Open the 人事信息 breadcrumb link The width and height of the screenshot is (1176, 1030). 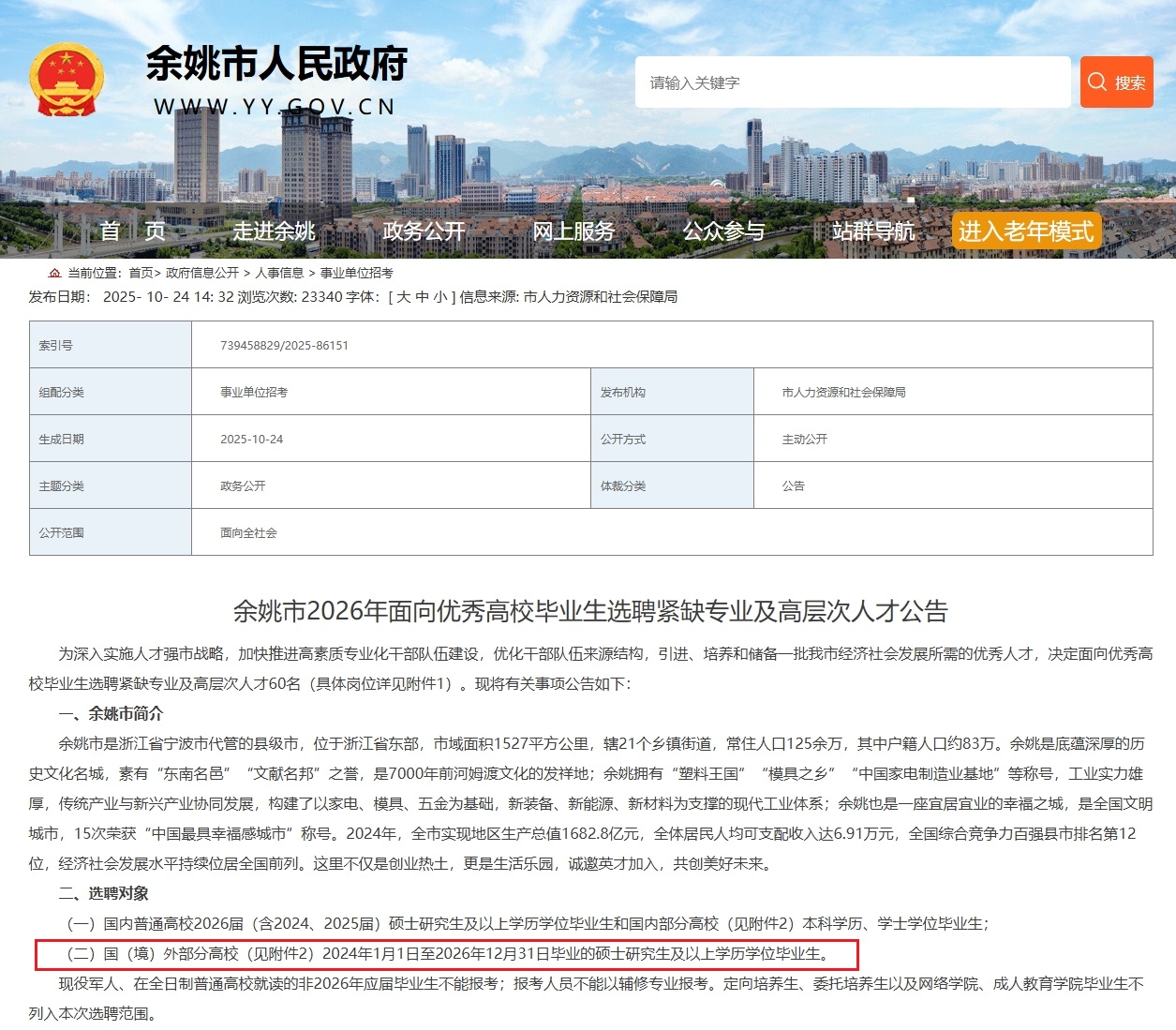279,273
